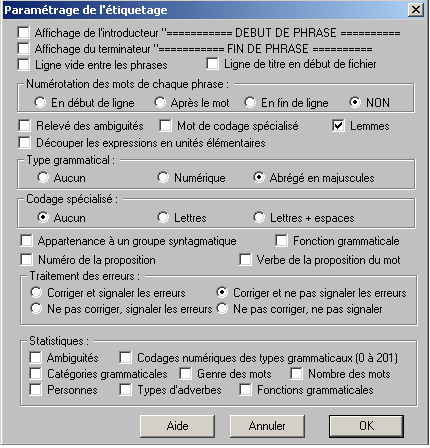Check Ligne vide entre les phrases
The height and width of the screenshot is (448, 430).
(x=24, y=65)
